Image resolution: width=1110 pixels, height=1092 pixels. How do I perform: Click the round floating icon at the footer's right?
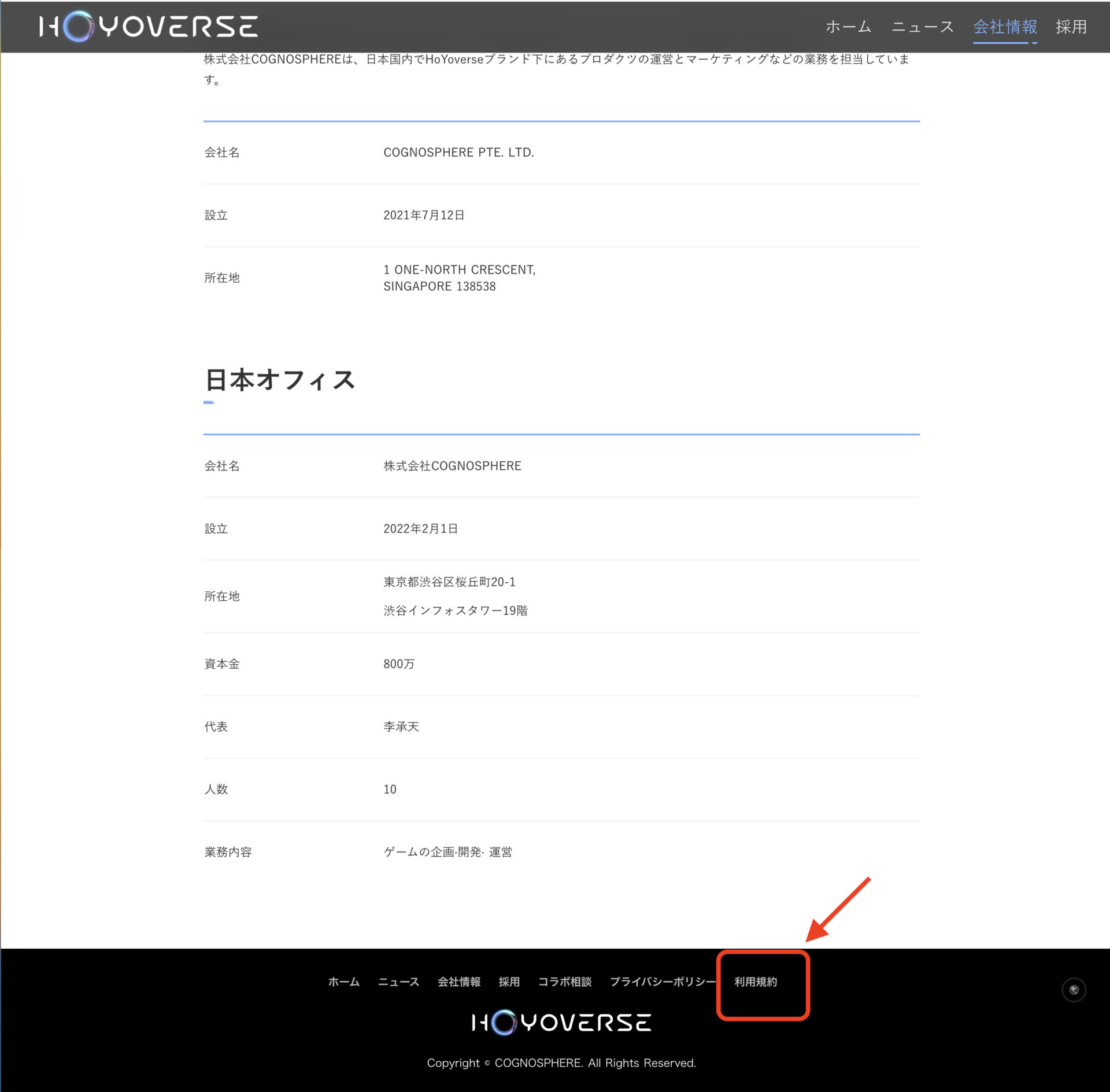(x=1074, y=990)
